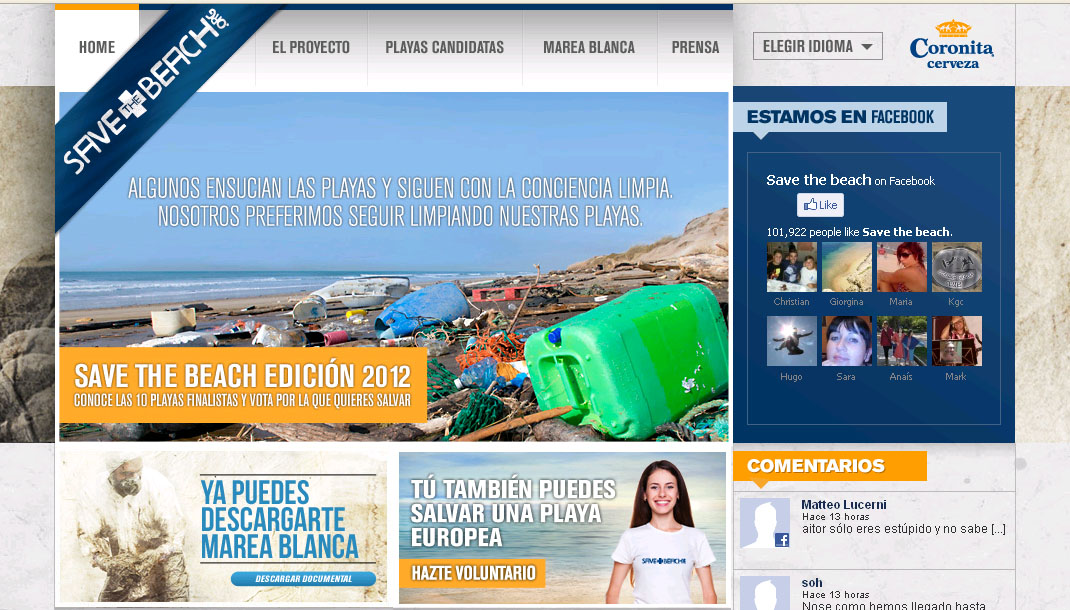This screenshot has height=610, width=1070.
Task: Visit the PRENSA page
Action: 695,47
